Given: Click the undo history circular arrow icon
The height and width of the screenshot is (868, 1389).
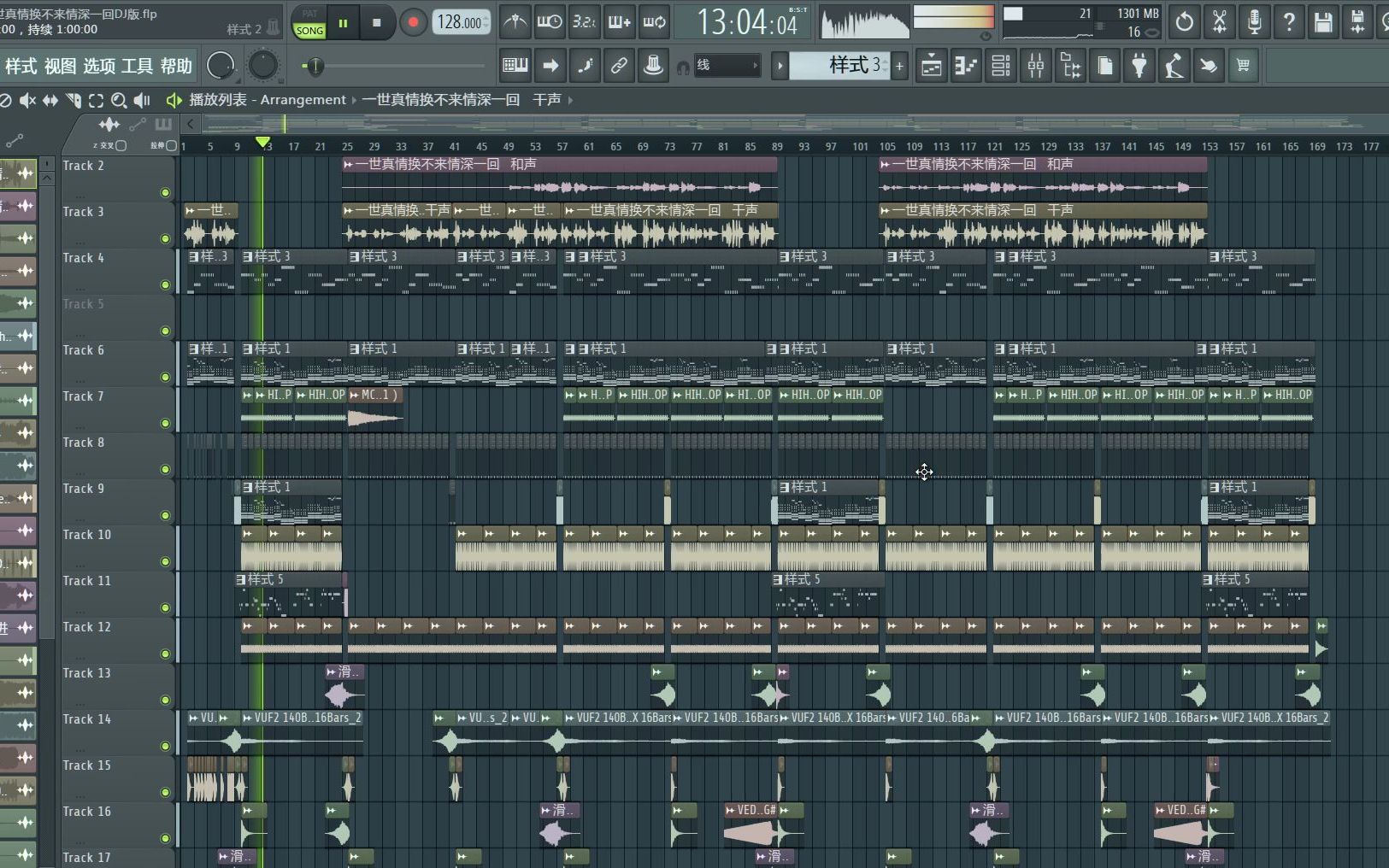Looking at the screenshot, I should [1184, 22].
